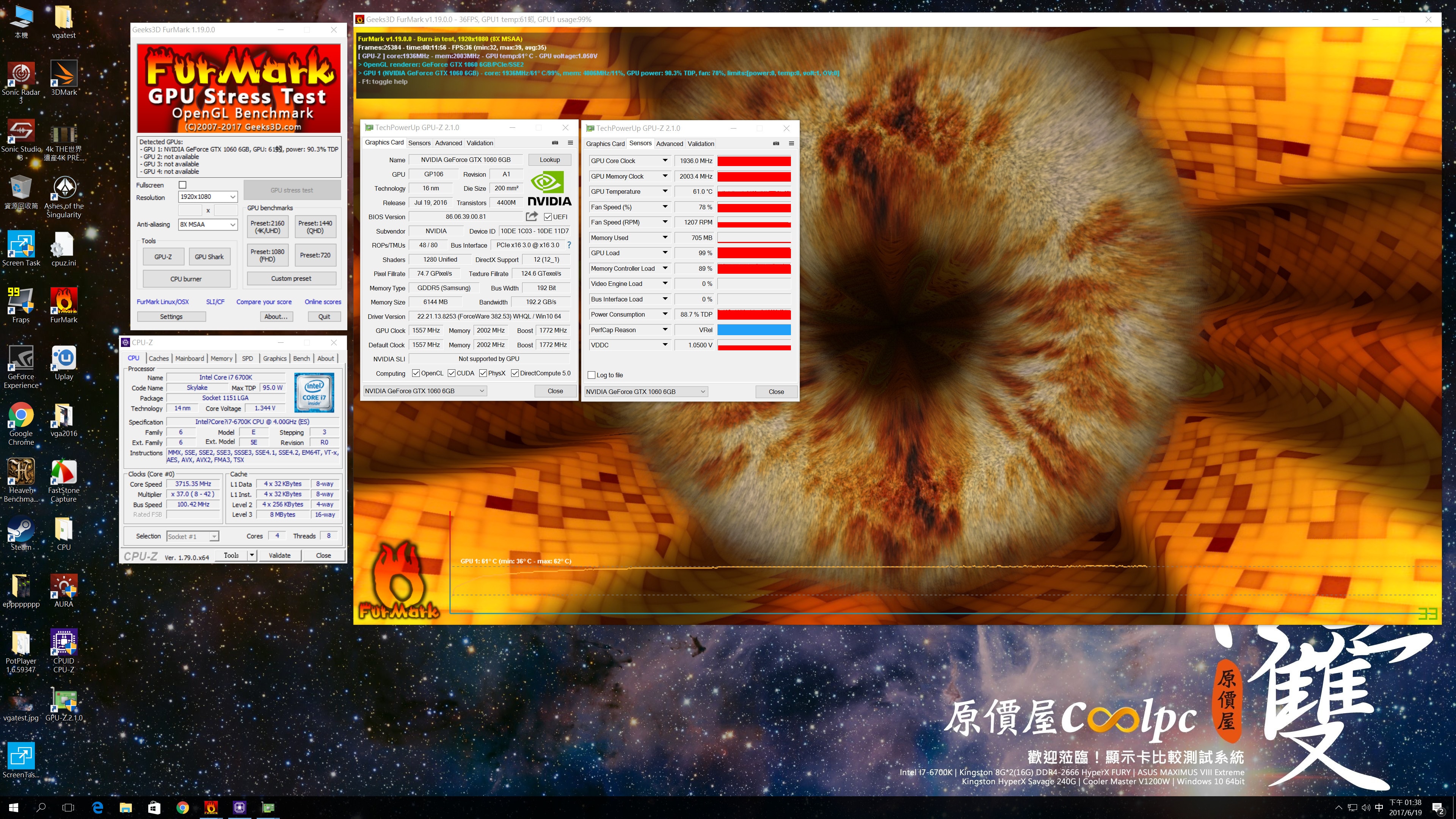
Task: Click the Windows Start button
Action: [14, 808]
